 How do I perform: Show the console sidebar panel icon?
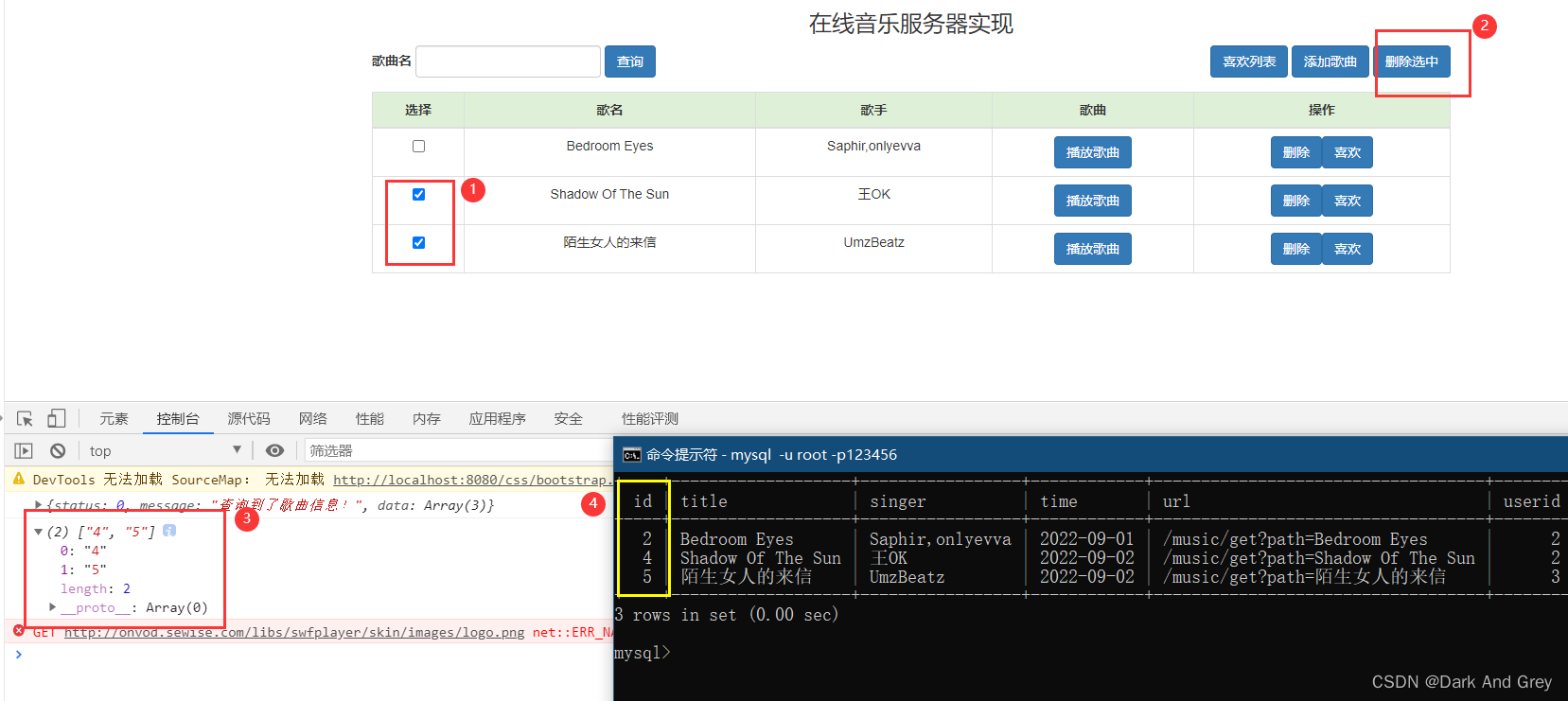pyautogui.click(x=24, y=451)
